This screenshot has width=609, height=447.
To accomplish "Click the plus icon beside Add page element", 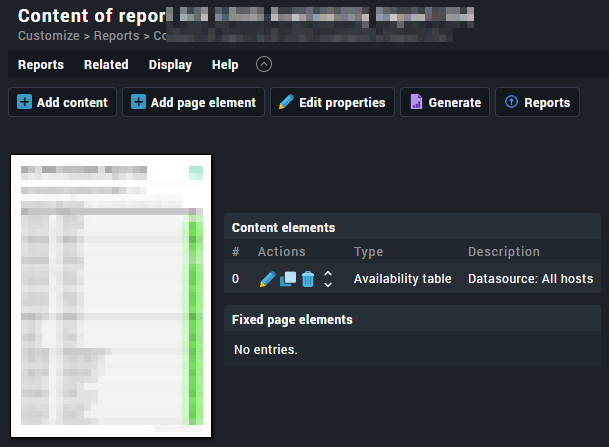I will point(138,102).
